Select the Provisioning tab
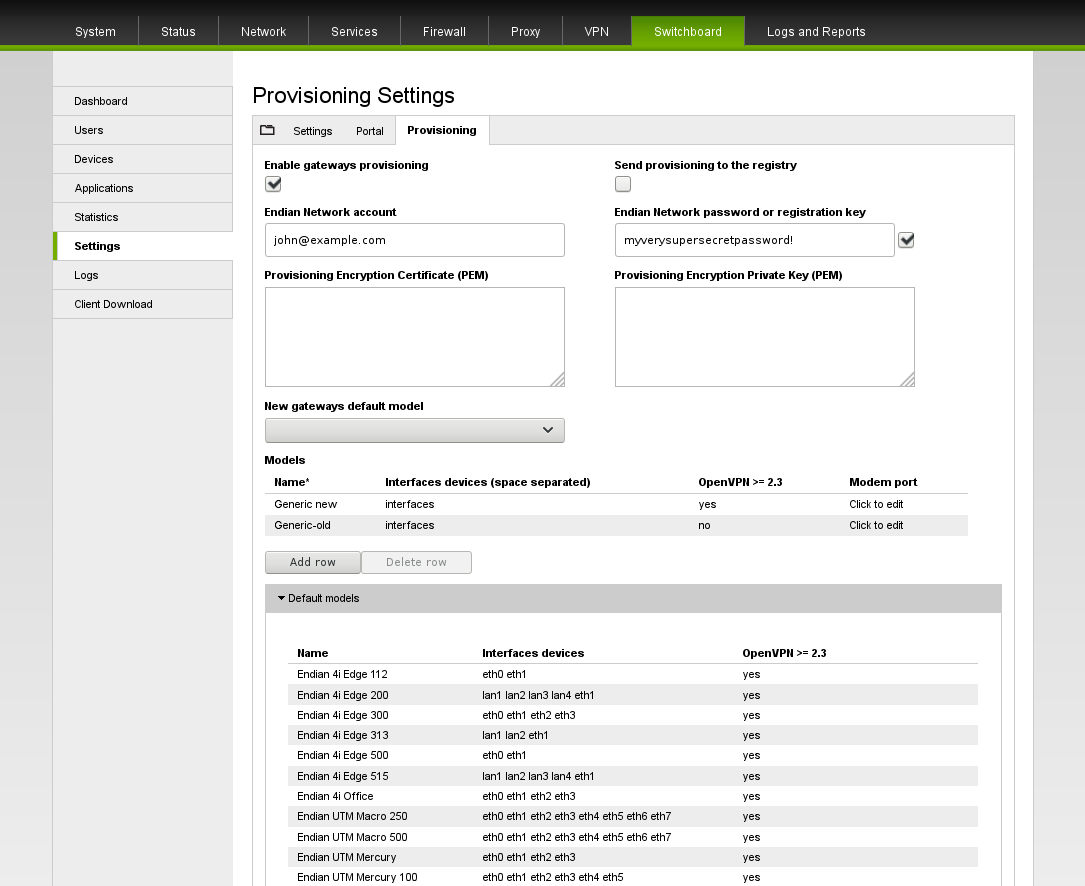This screenshot has height=886, width=1085. coord(442,130)
